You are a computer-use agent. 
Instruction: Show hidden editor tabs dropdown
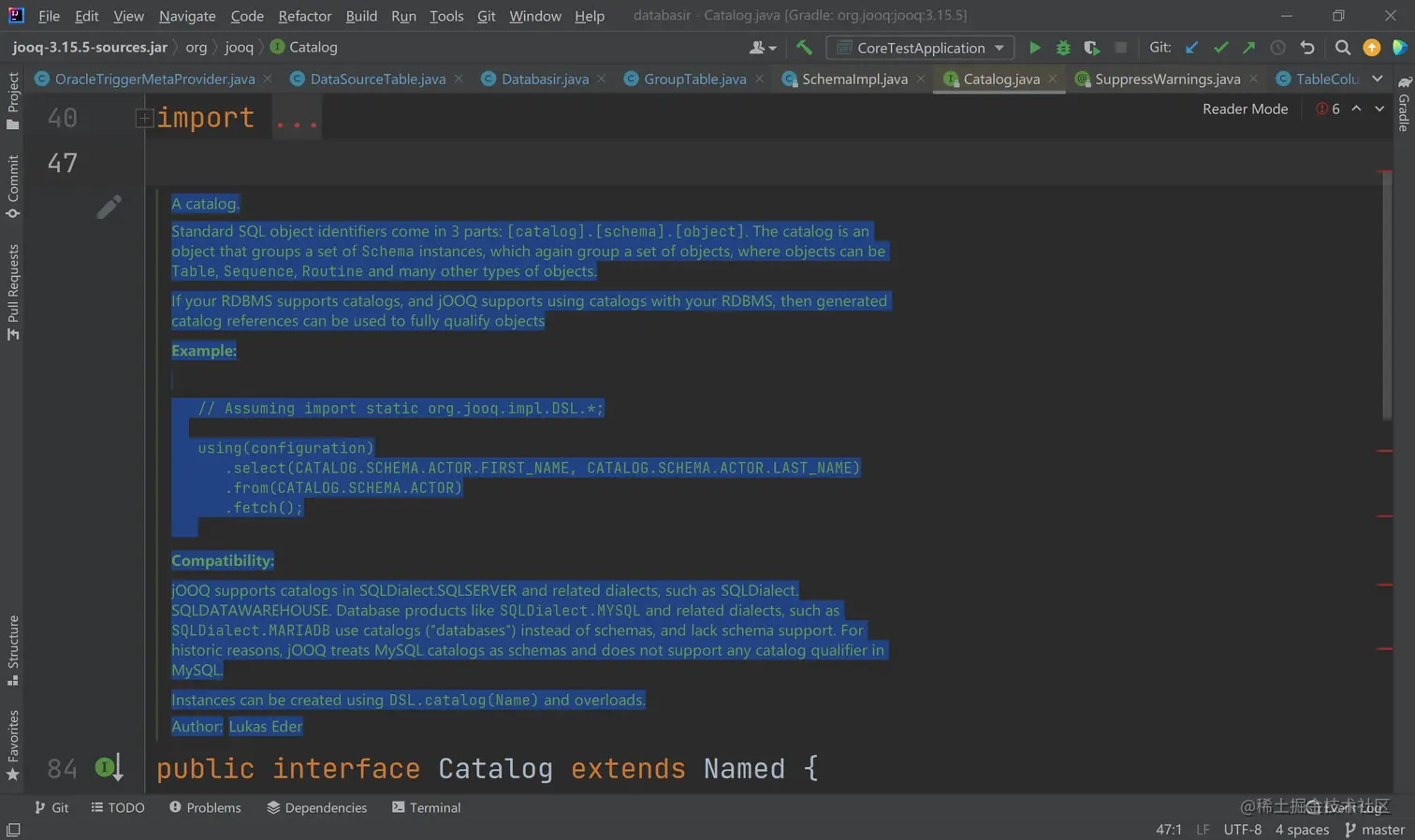1378,79
